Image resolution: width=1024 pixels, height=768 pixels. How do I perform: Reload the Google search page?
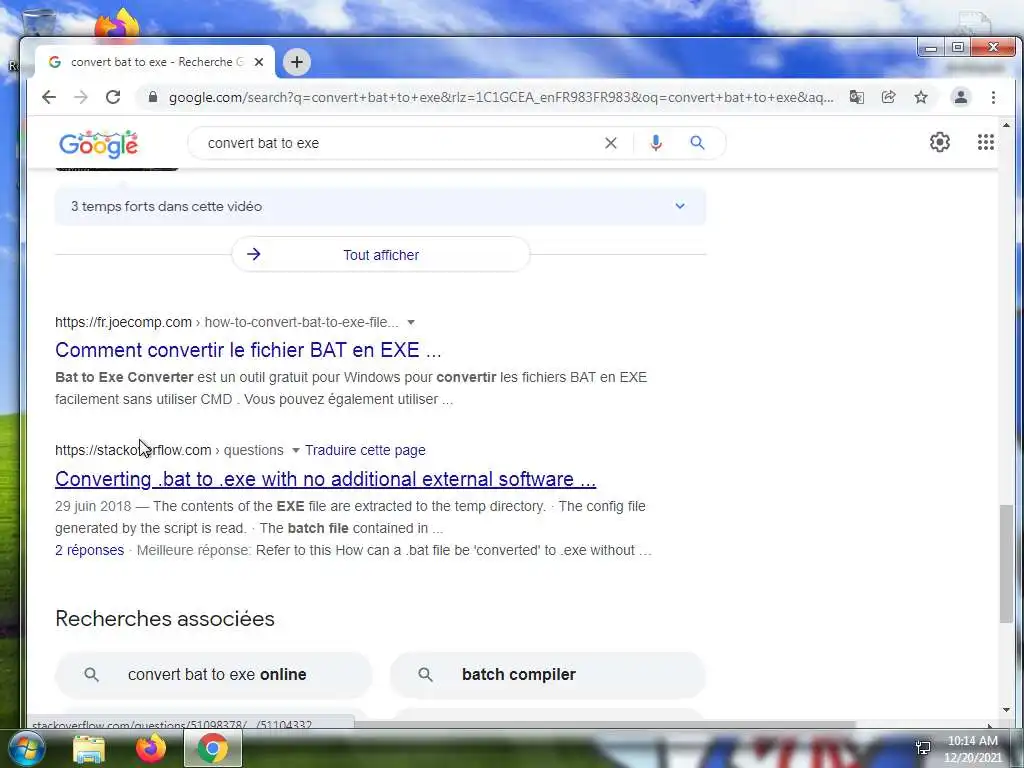coord(113,97)
